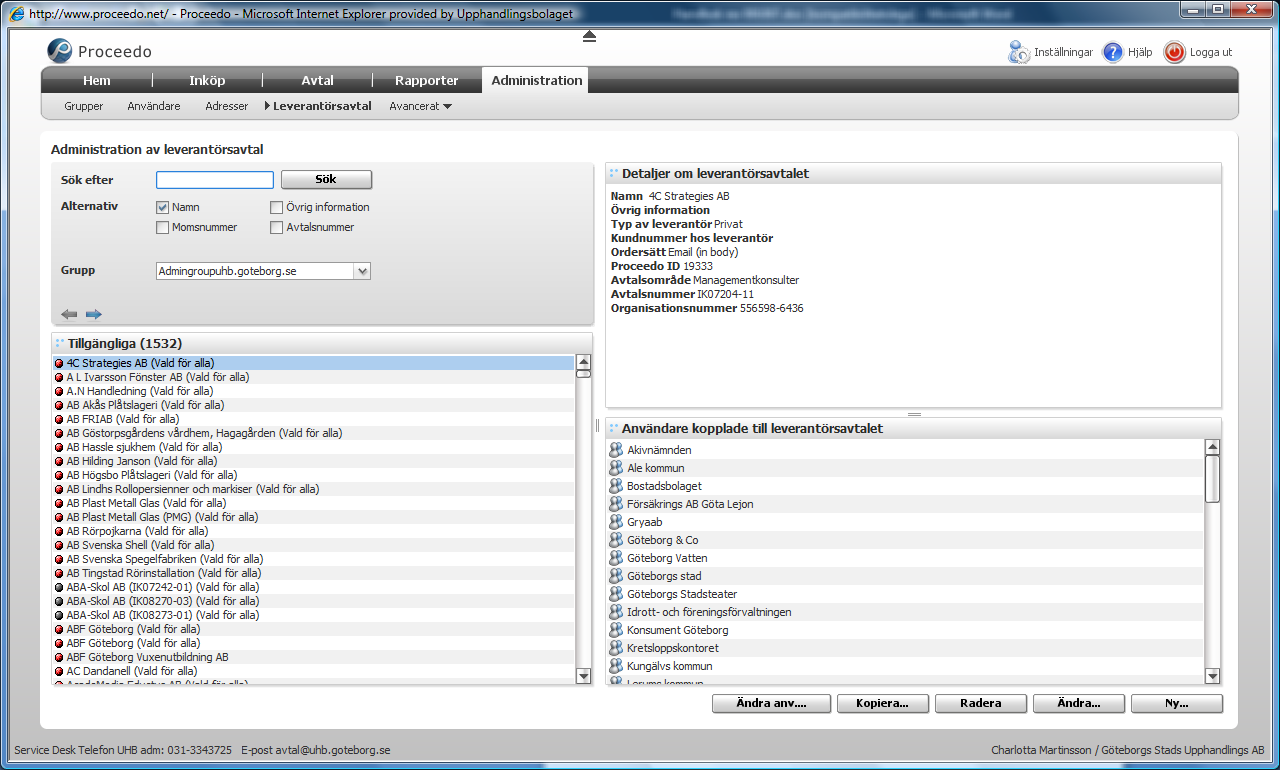Screen dimensions: 1280x770
Task: Click the Sök button
Action: point(326,180)
